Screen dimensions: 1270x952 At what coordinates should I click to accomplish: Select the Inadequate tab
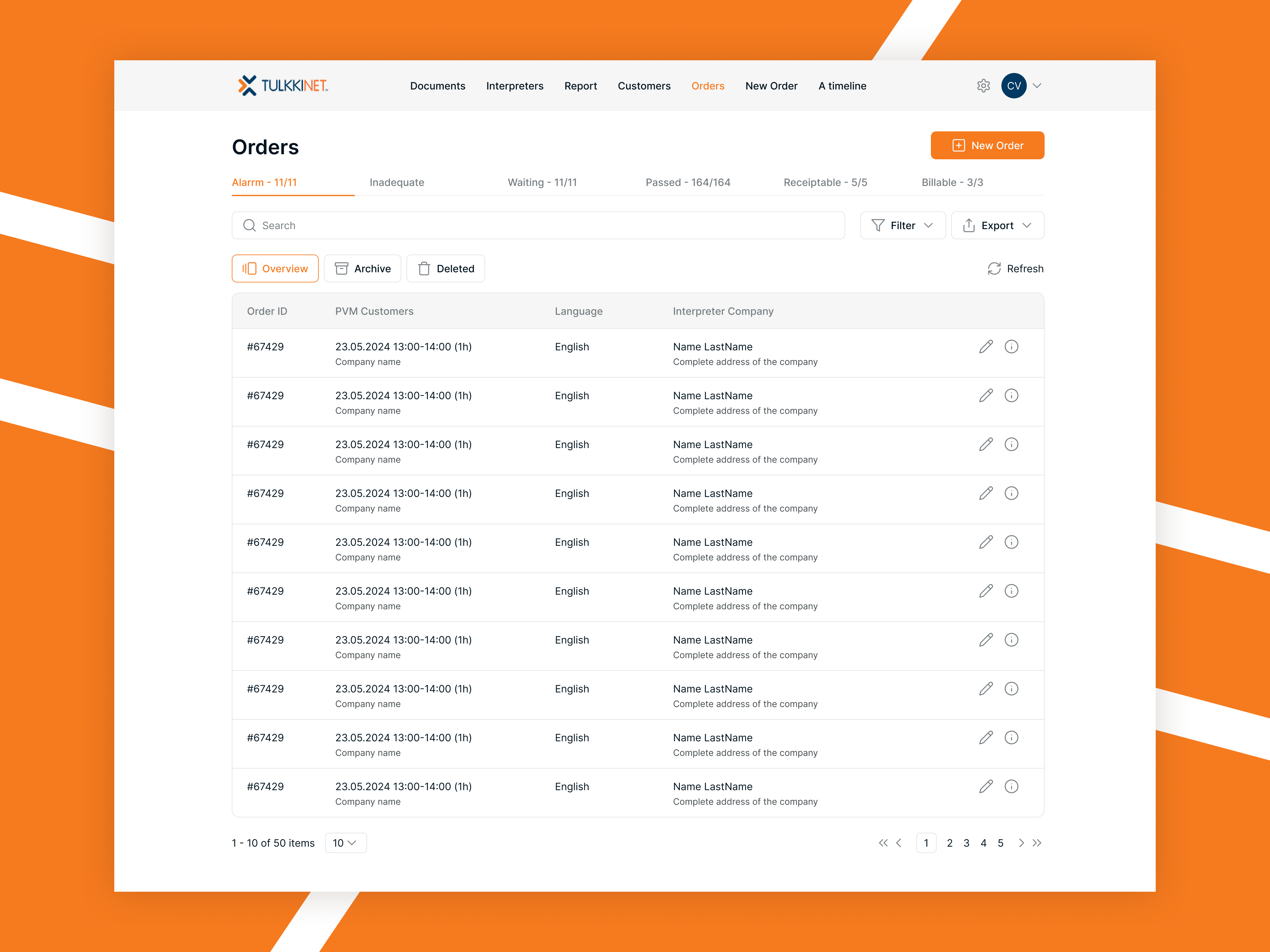(x=396, y=182)
